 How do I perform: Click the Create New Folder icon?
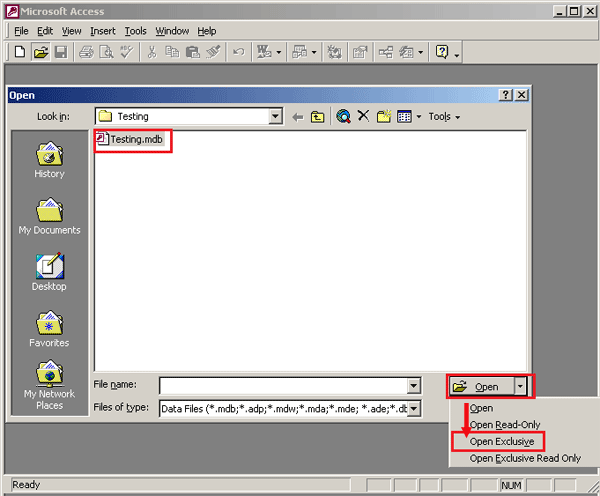coord(384,116)
